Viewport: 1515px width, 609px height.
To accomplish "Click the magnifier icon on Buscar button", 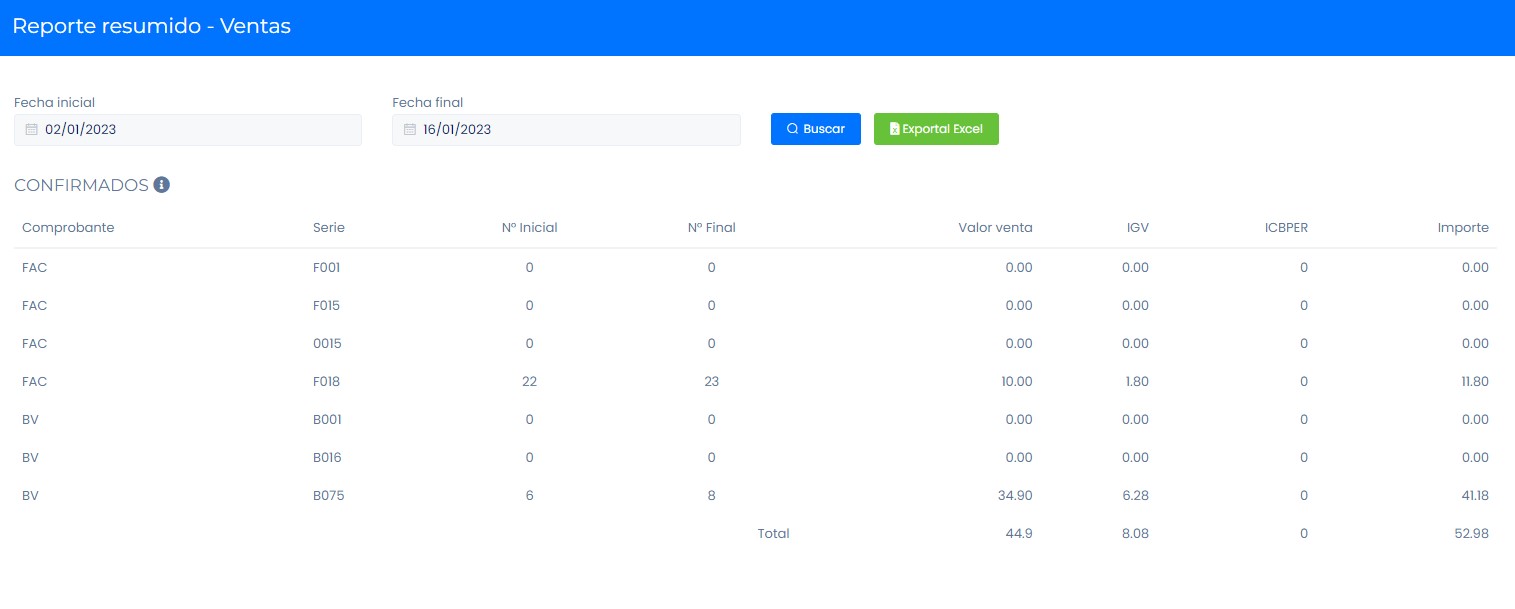I will point(792,129).
